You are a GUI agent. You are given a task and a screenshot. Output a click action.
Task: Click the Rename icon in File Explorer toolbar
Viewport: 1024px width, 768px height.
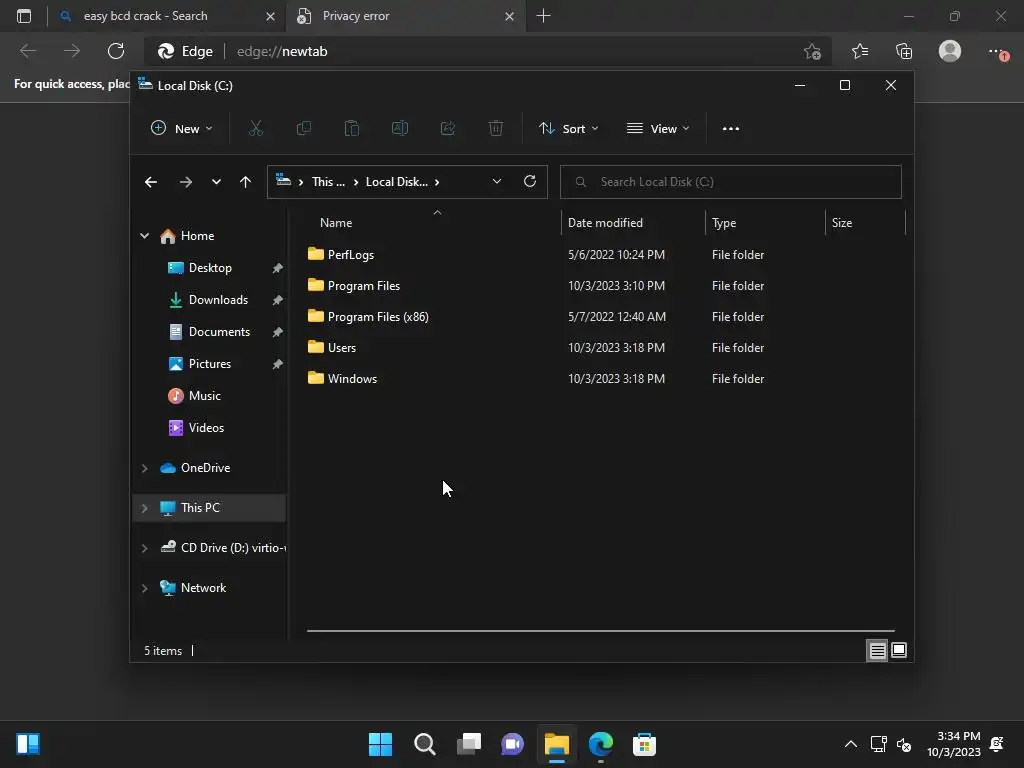(400, 129)
